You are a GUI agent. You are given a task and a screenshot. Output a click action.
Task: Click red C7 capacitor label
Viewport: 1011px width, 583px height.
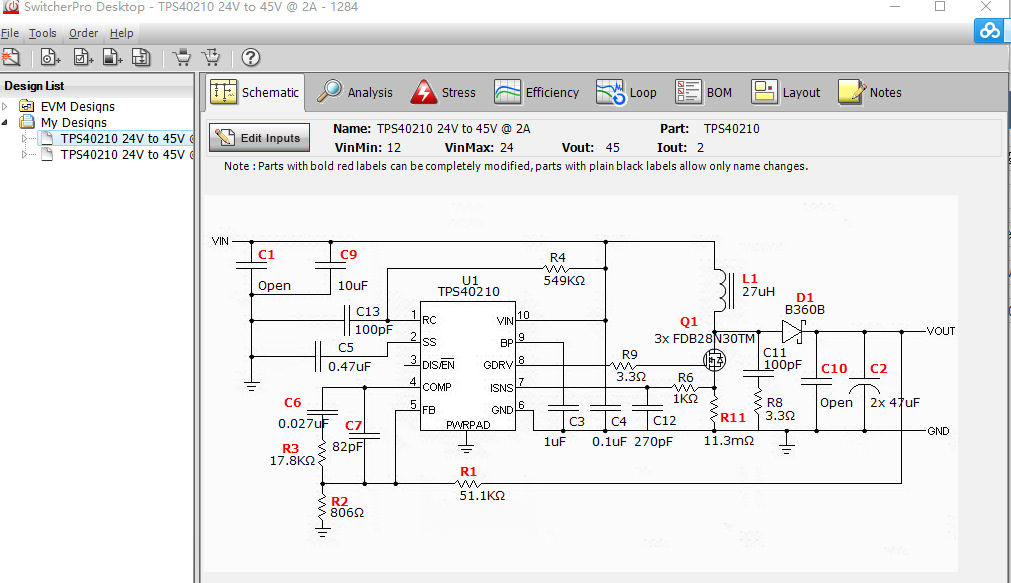coord(353,426)
